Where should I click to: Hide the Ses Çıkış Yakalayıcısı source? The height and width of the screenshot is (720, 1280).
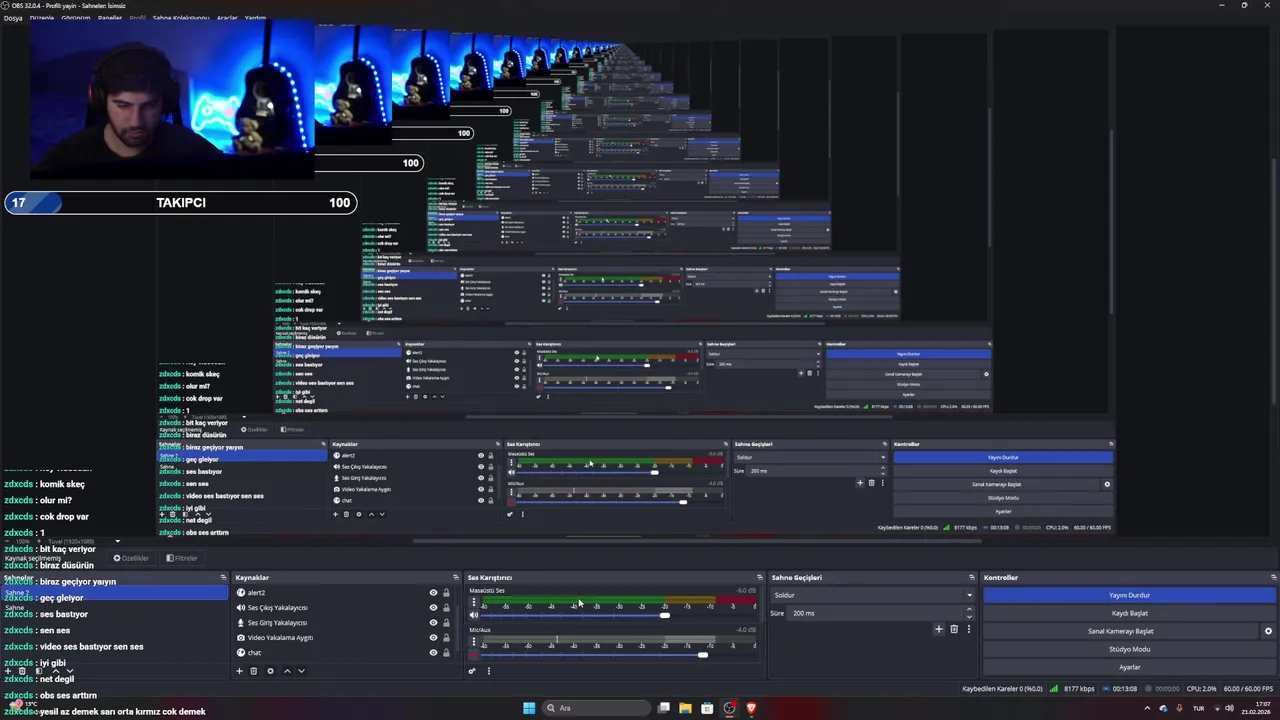point(433,608)
